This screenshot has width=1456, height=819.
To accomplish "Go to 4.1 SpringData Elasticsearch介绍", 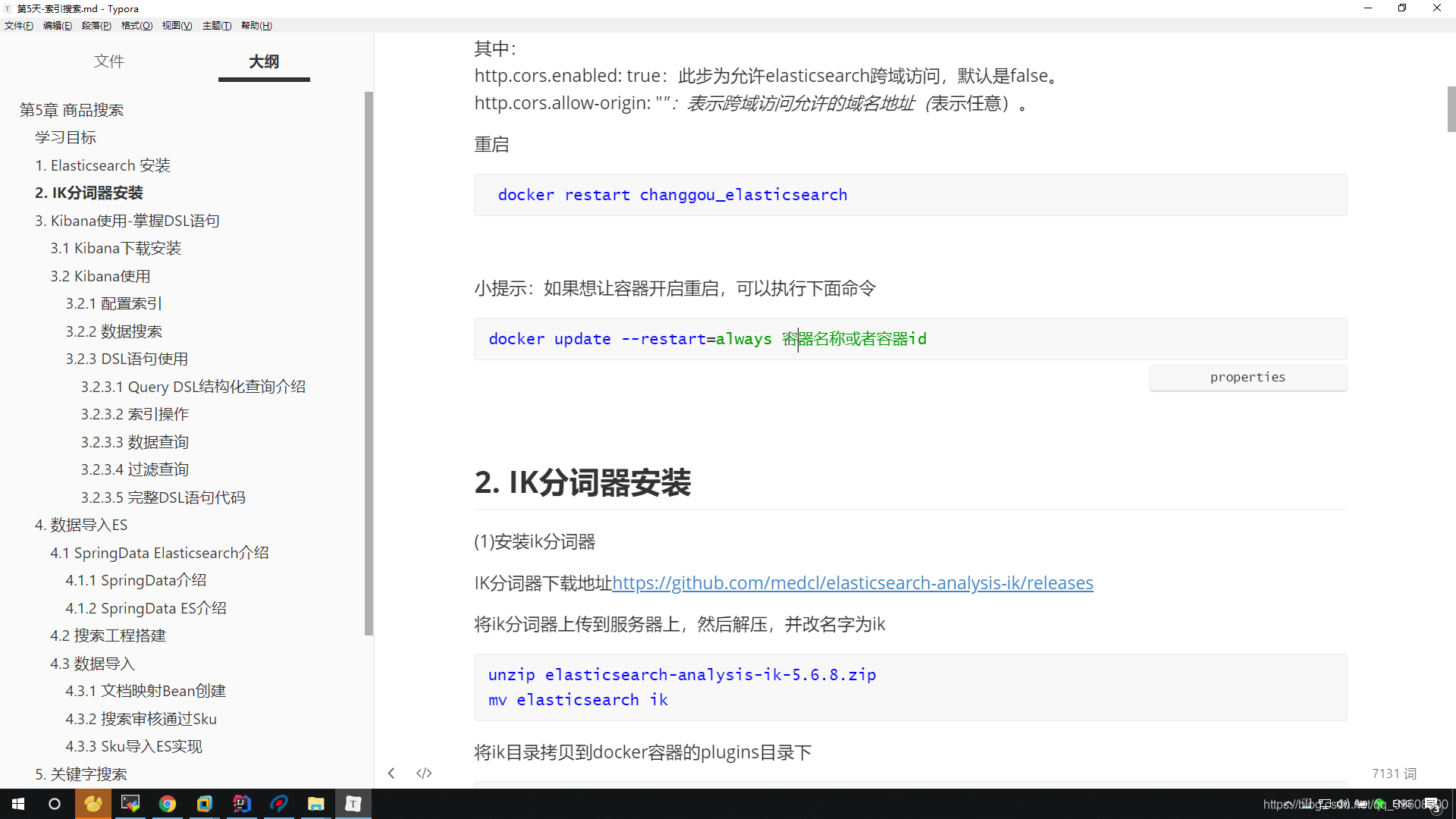I will [x=159, y=553].
